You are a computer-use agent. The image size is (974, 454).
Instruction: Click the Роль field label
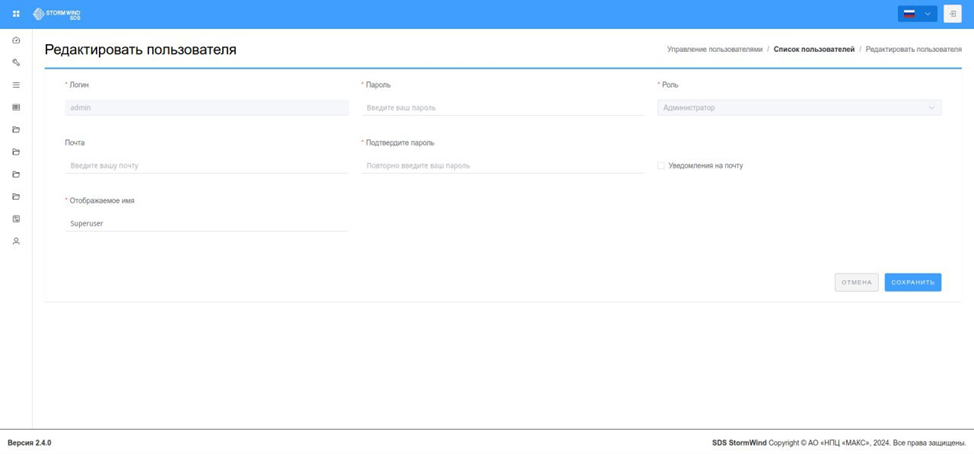670,84
